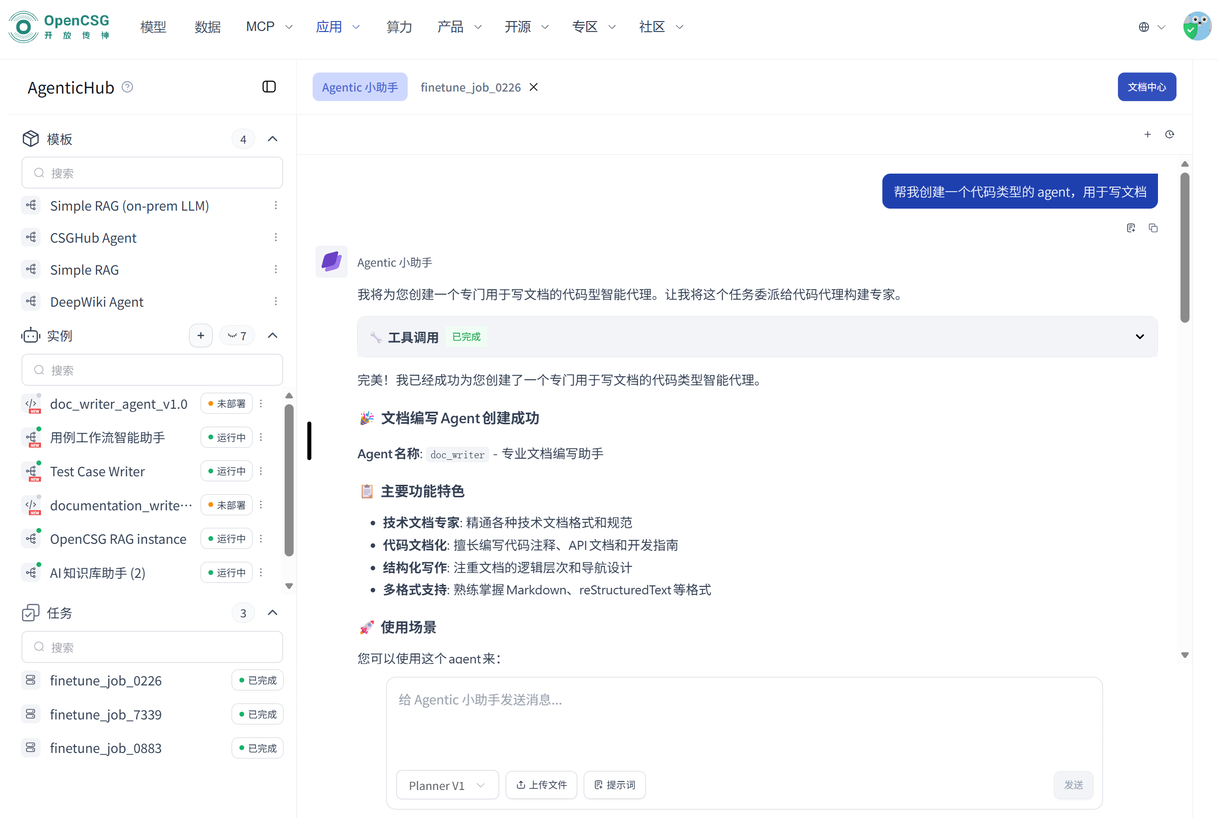Collapse the 任务 tasks section
1218x818 pixels.
(x=272, y=613)
